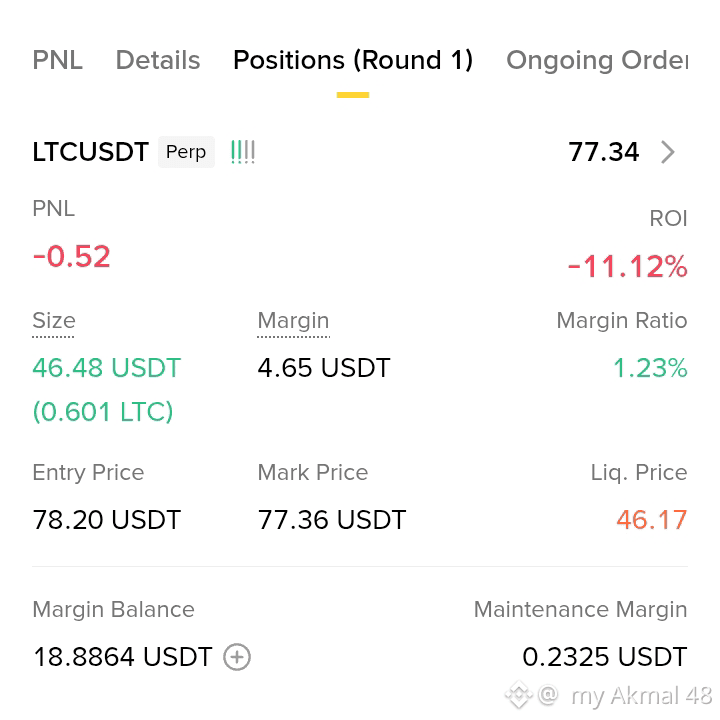Tap the underlined Size label
Image resolution: width=720 pixels, height=720 pixels.
click(54, 321)
